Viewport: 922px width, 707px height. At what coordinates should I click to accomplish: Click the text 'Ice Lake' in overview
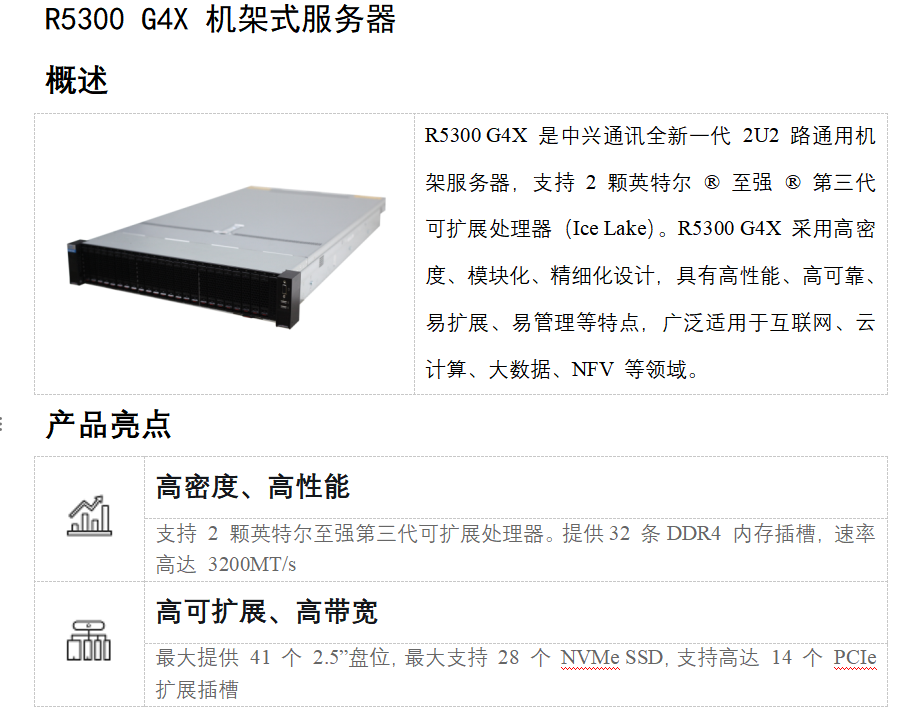click(609, 228)
